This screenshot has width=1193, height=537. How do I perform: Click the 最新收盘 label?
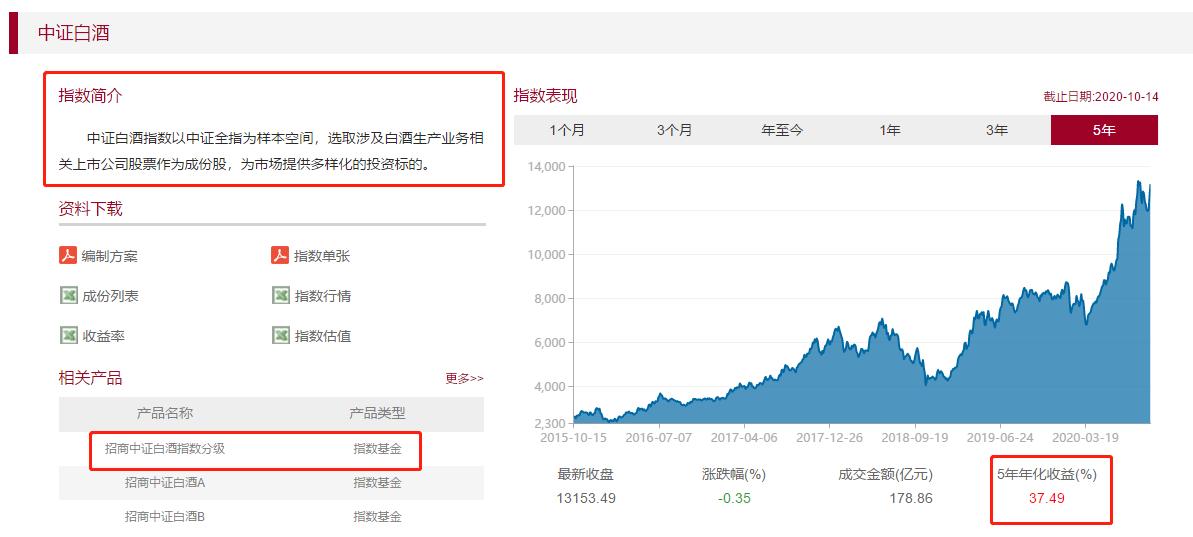[585, 475]
